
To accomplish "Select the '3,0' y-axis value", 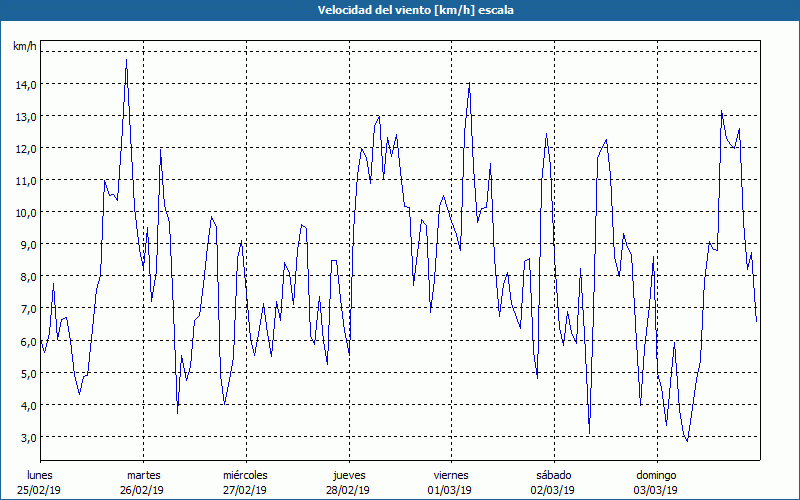I will pos(29,438).
